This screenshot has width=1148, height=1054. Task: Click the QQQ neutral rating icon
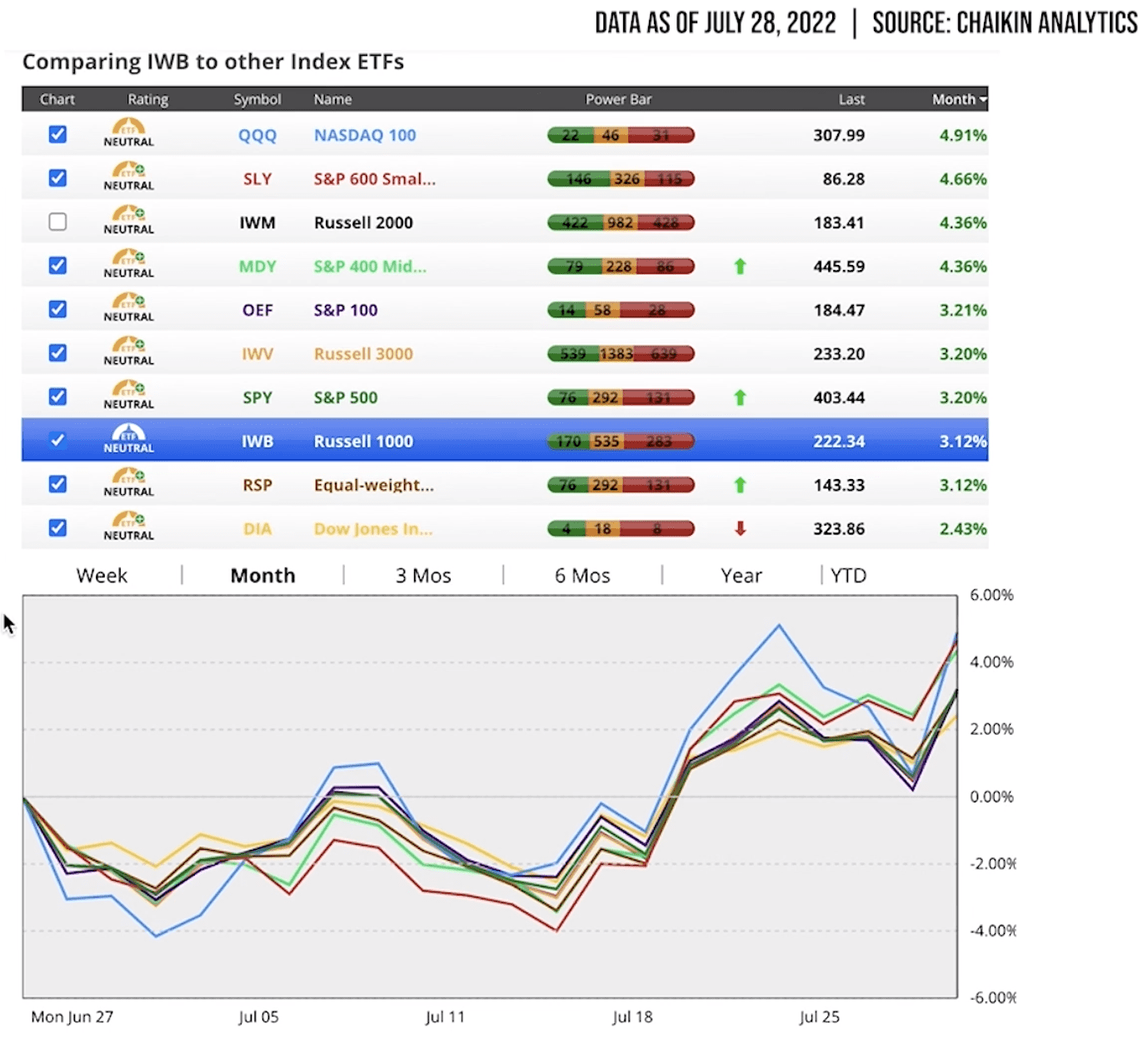[x=129, y=133]
